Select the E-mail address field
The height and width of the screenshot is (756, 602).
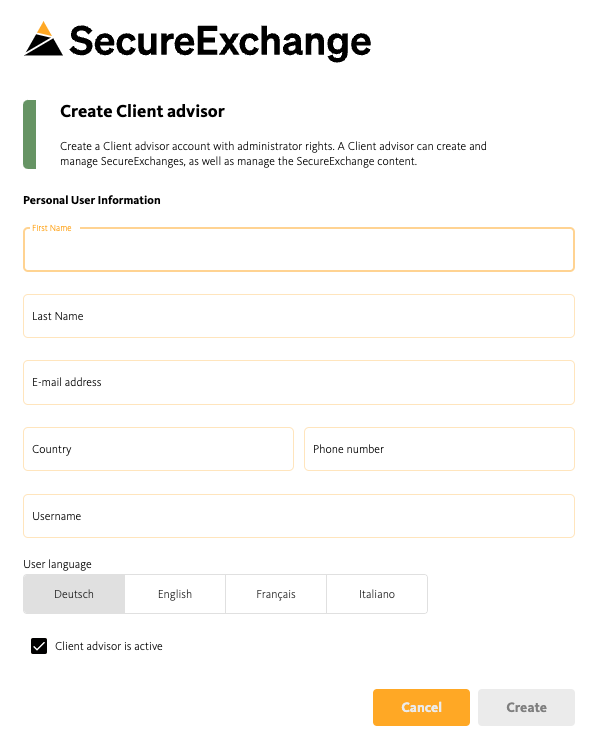click(x=299, y=383)
